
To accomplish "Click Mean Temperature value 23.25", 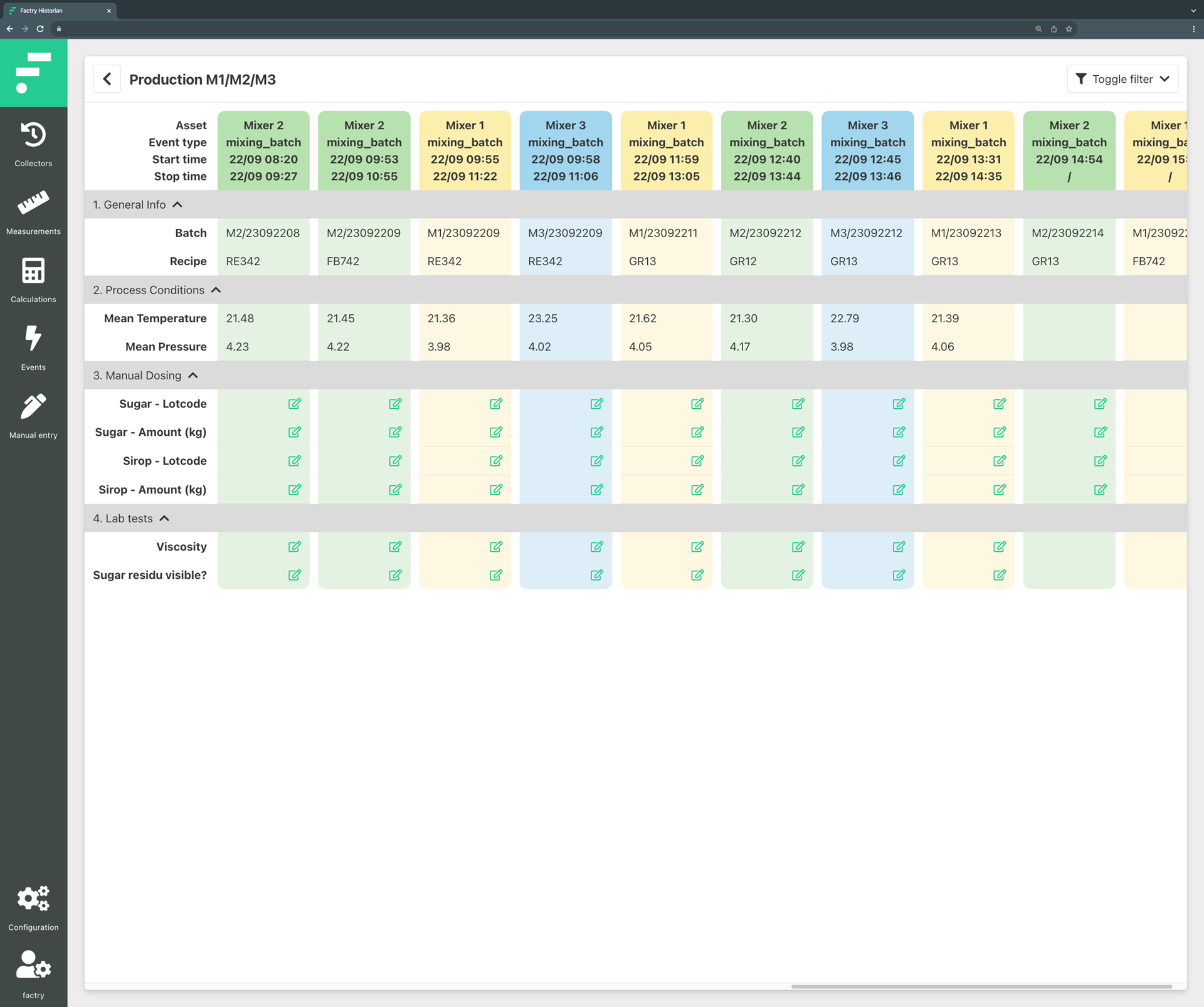I will tap(543, 318).
